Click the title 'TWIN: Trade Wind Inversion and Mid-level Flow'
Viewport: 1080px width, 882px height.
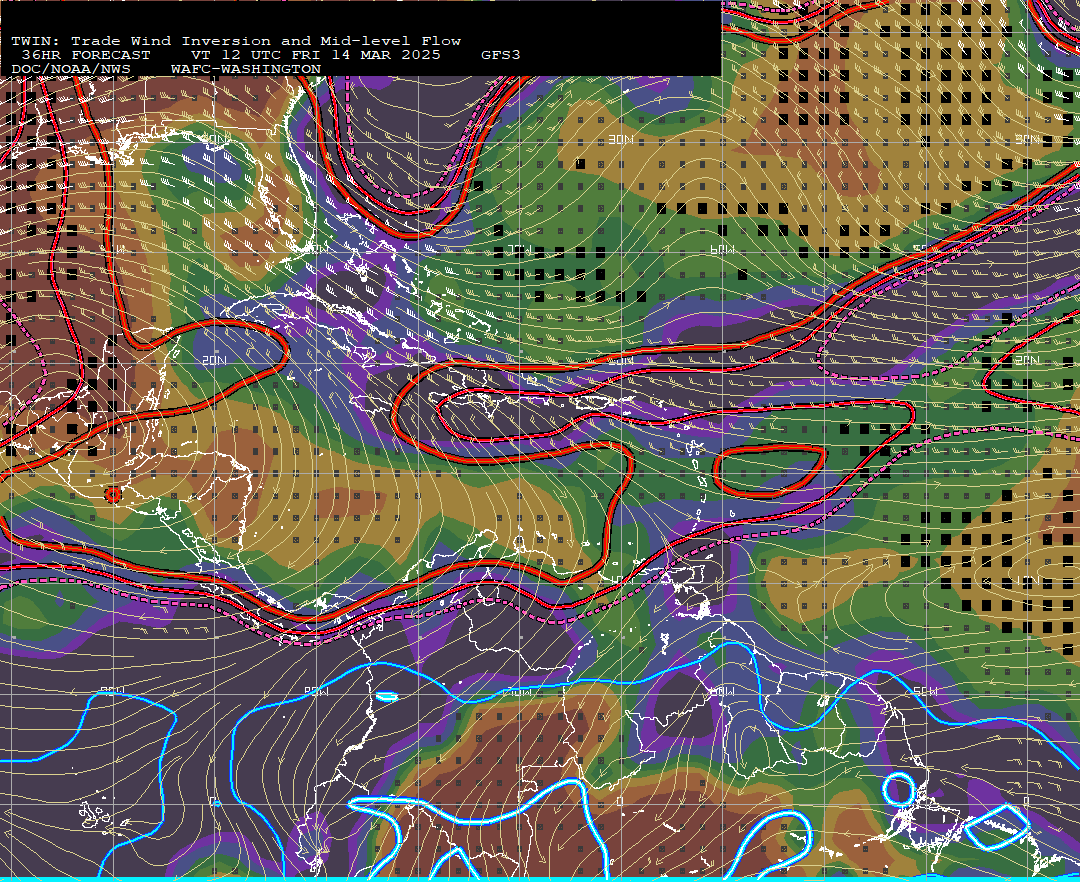click(x=236, y=41)
